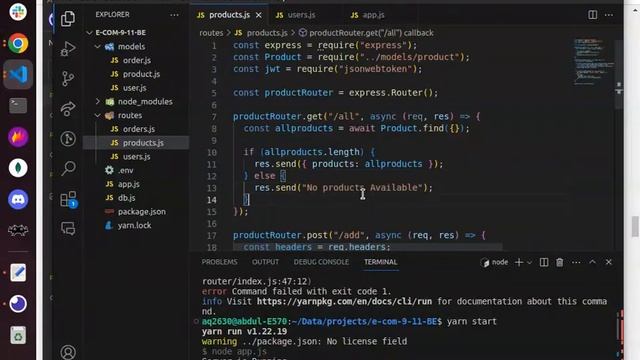
Task: Open the timeline clock icon in activity bar
Action: (x=68, y=139)
